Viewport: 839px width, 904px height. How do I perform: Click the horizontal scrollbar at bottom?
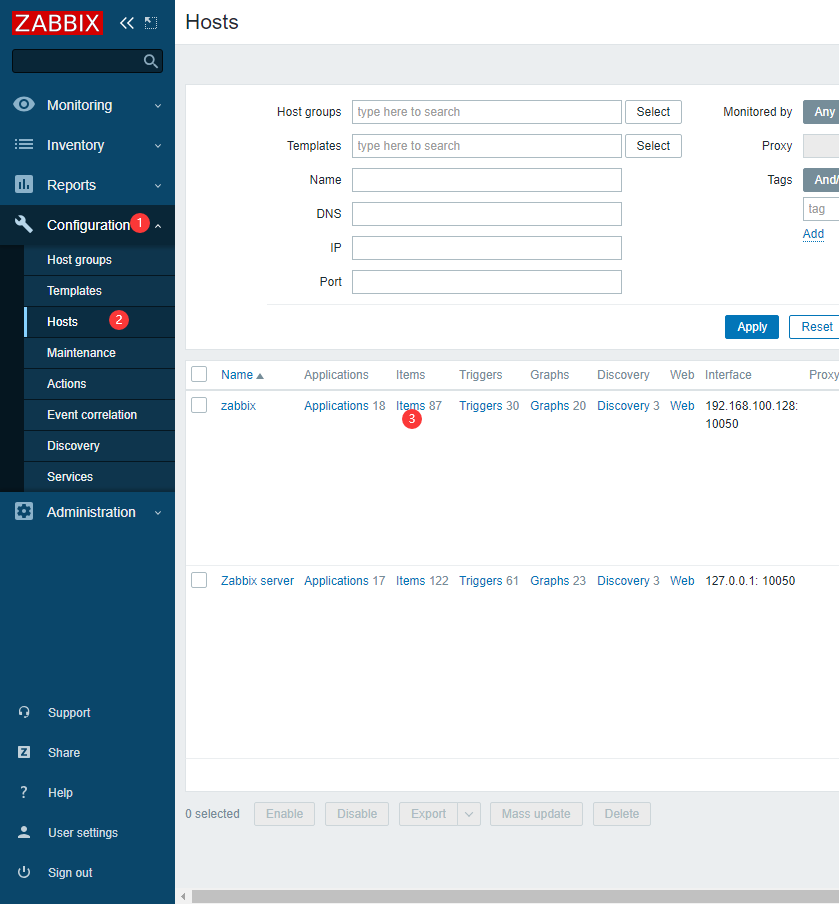point(515,896)
